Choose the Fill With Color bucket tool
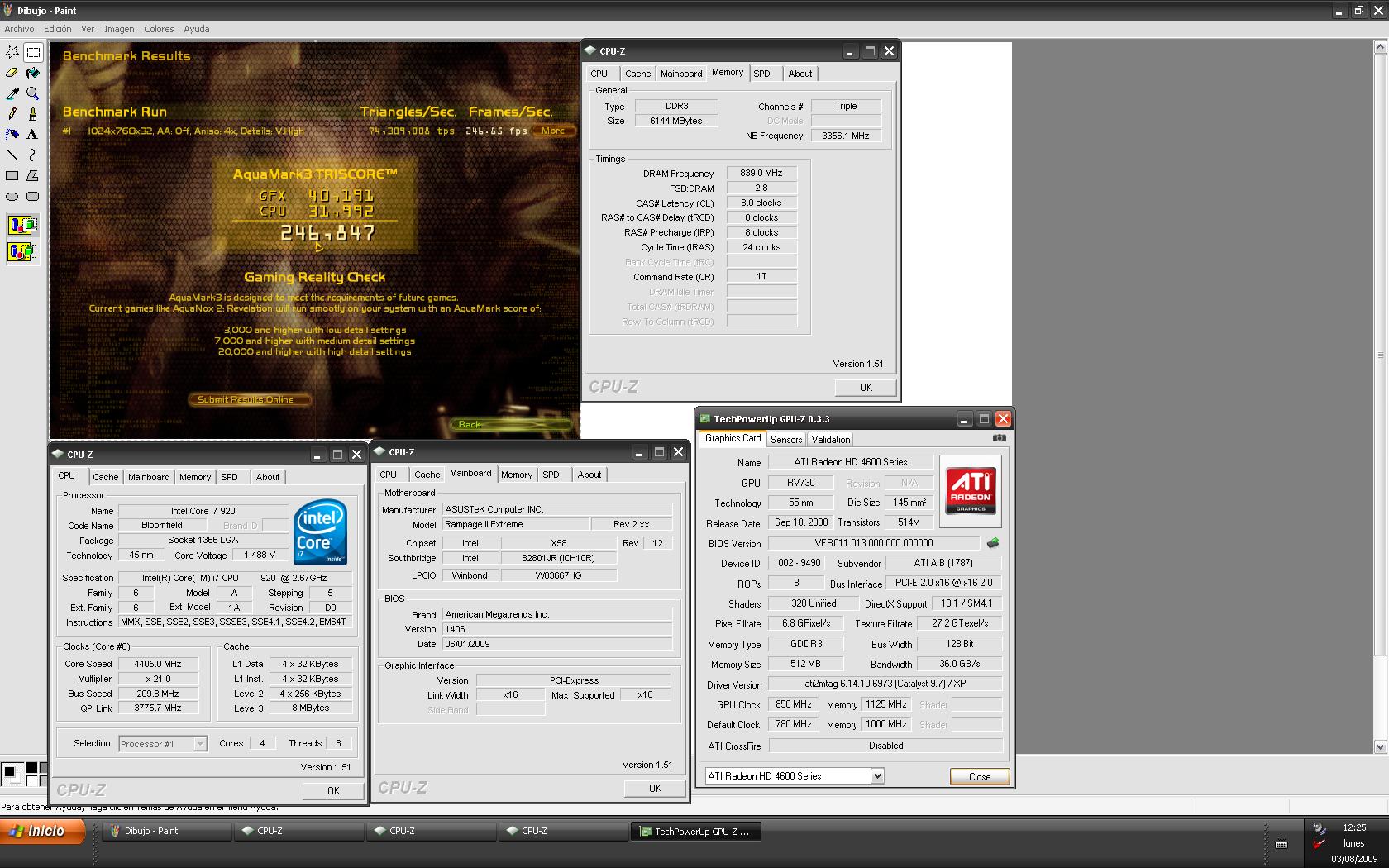Viewport: 1389px width, 868px height. (x=33, y=73)
